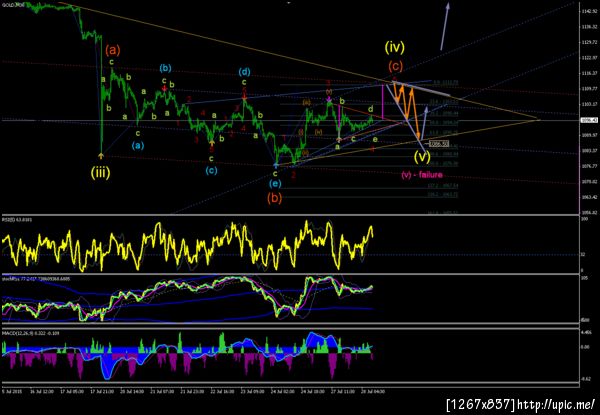Click the yellow RSI line in its panel
600x415 pixels.
pos(188,245)
